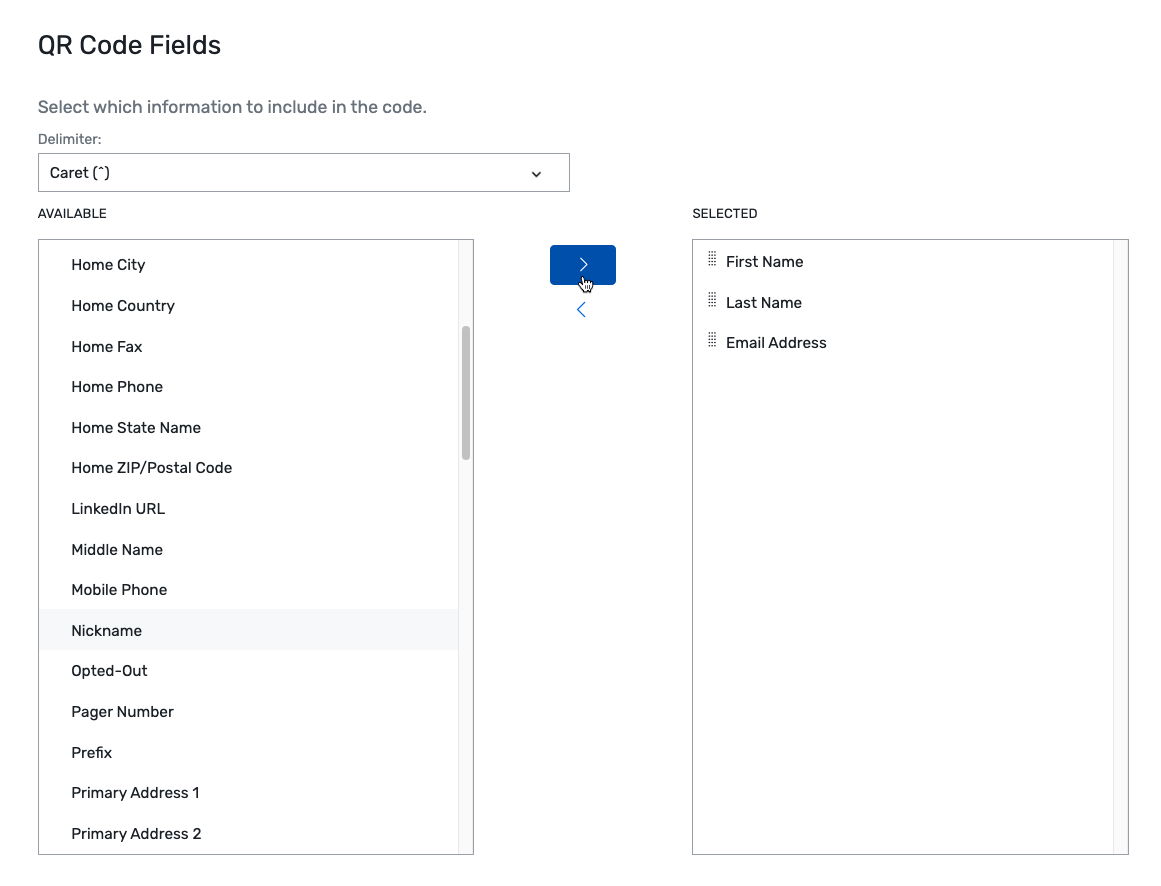Select Home City from the Available list
The image size is (1161, 886).
point(108,265)
